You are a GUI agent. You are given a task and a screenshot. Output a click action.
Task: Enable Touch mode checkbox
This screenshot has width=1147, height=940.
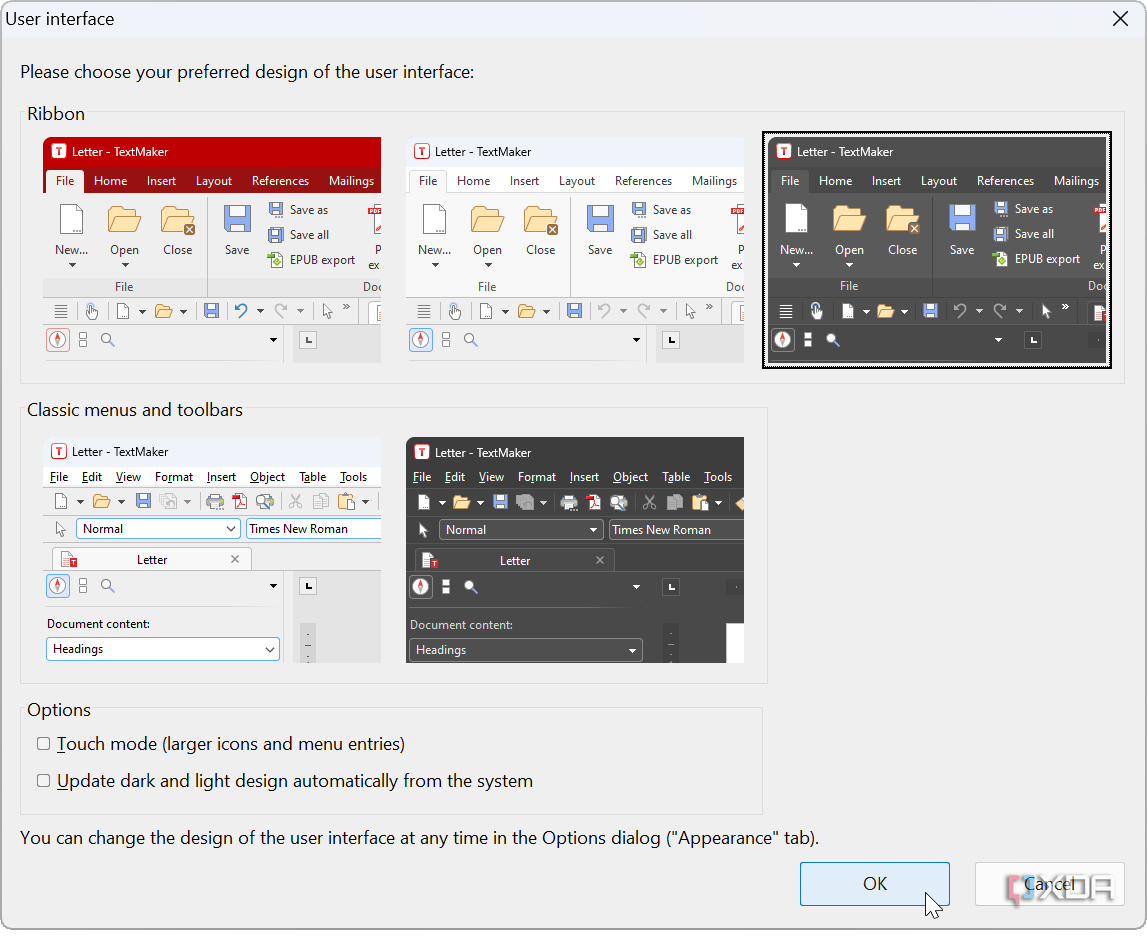(44, 744)
